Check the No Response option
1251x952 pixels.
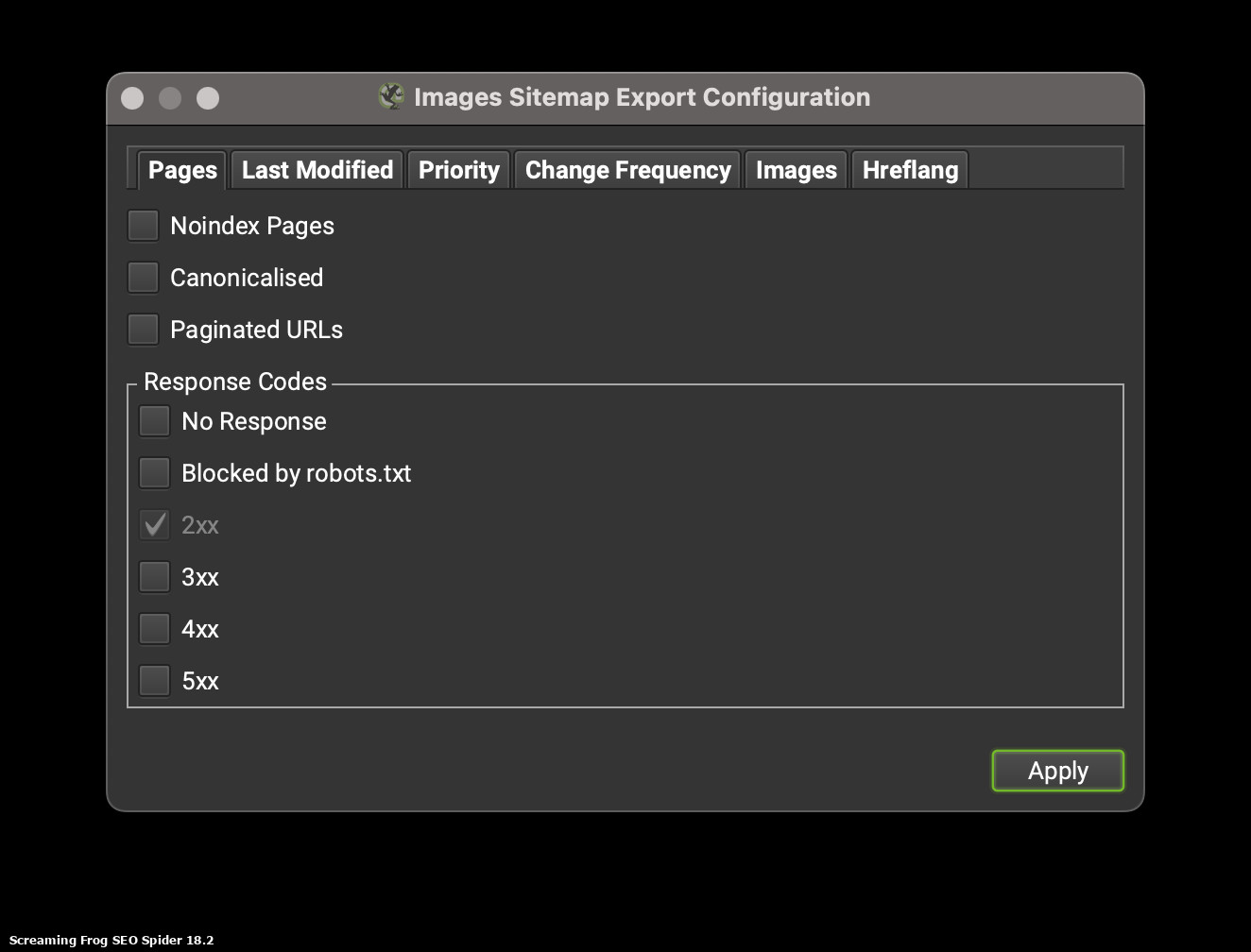pos(155,421)
